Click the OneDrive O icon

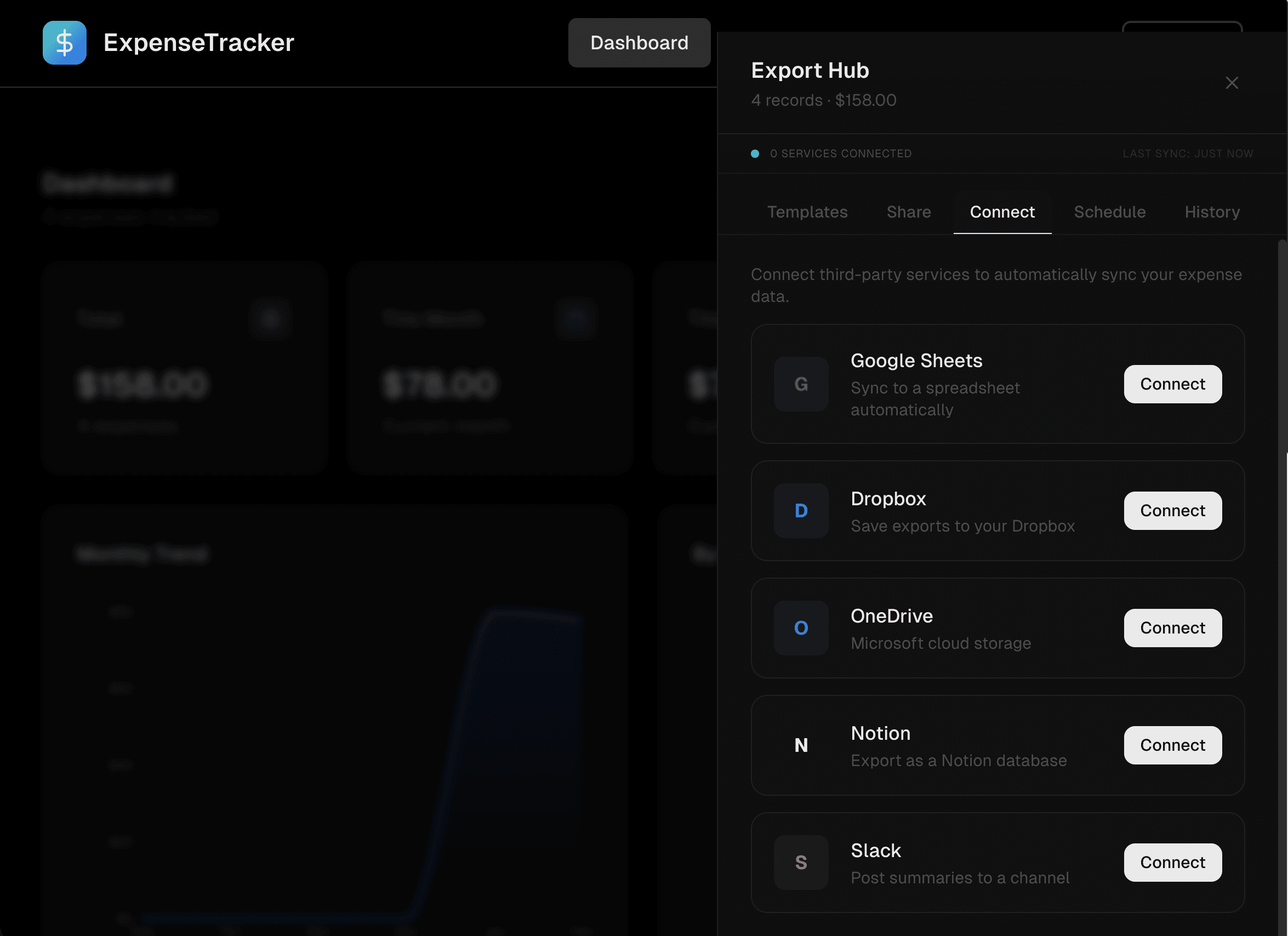[801, 627]
